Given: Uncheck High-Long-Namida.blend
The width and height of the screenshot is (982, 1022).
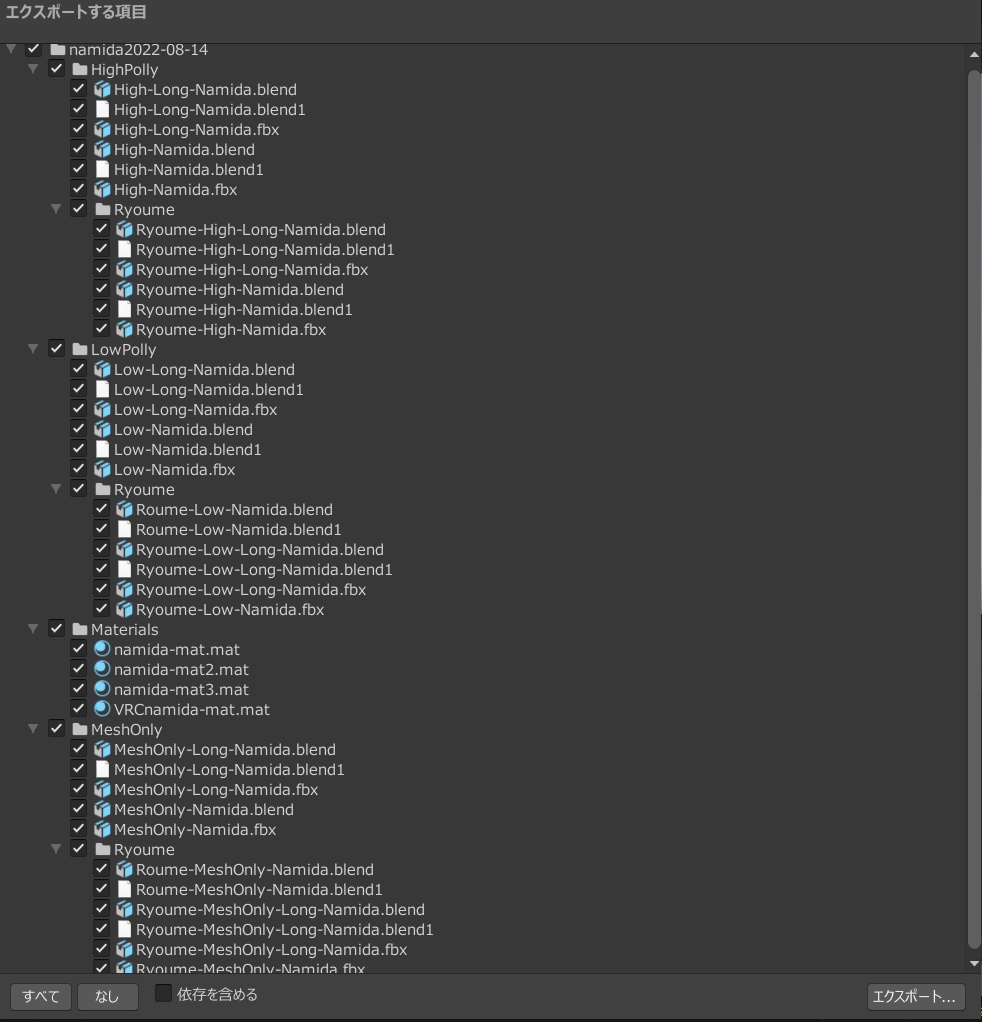Looking at the screenshot, I should pos(78,88).
